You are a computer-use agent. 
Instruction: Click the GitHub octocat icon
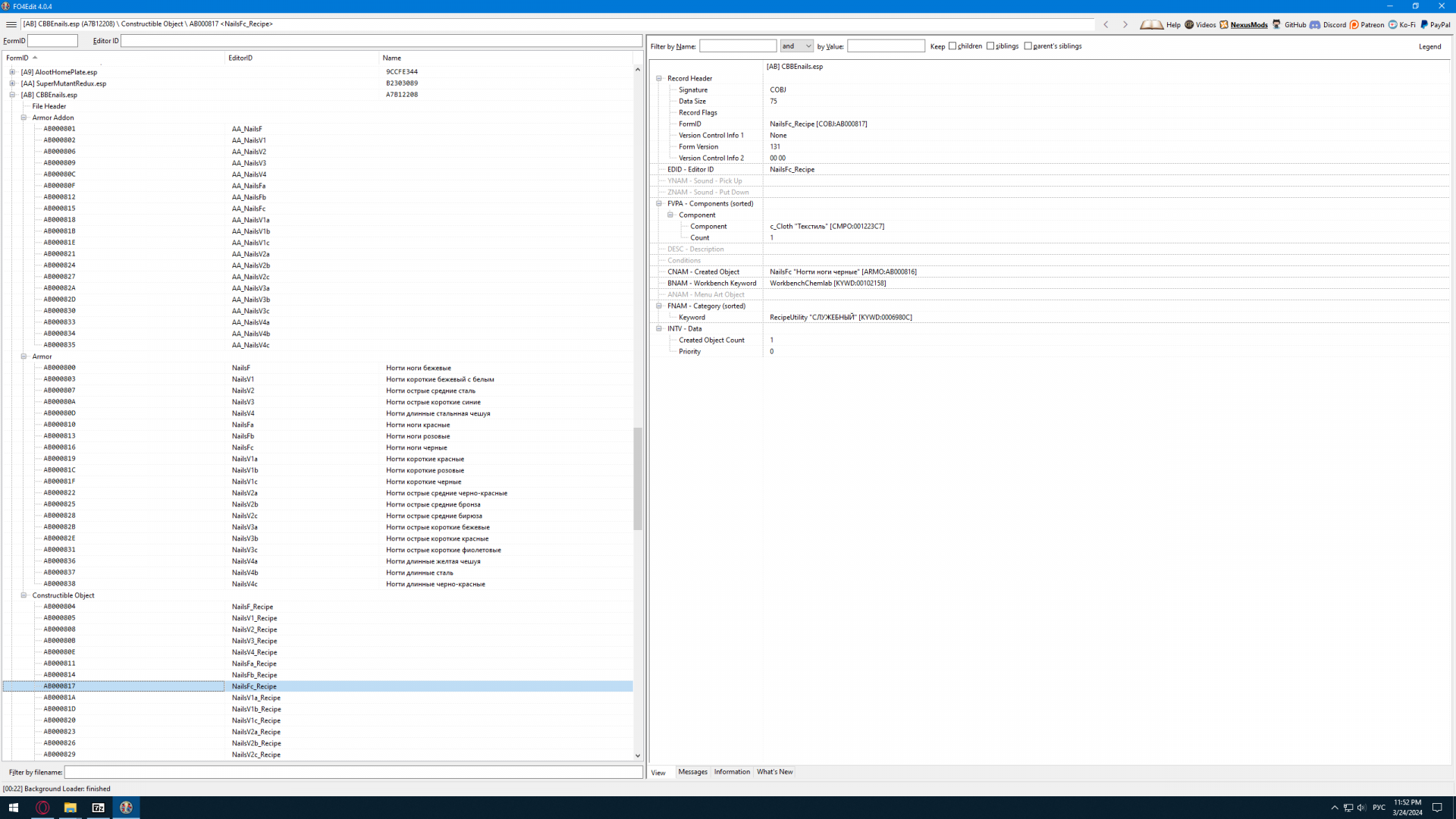pos(1276,24)
